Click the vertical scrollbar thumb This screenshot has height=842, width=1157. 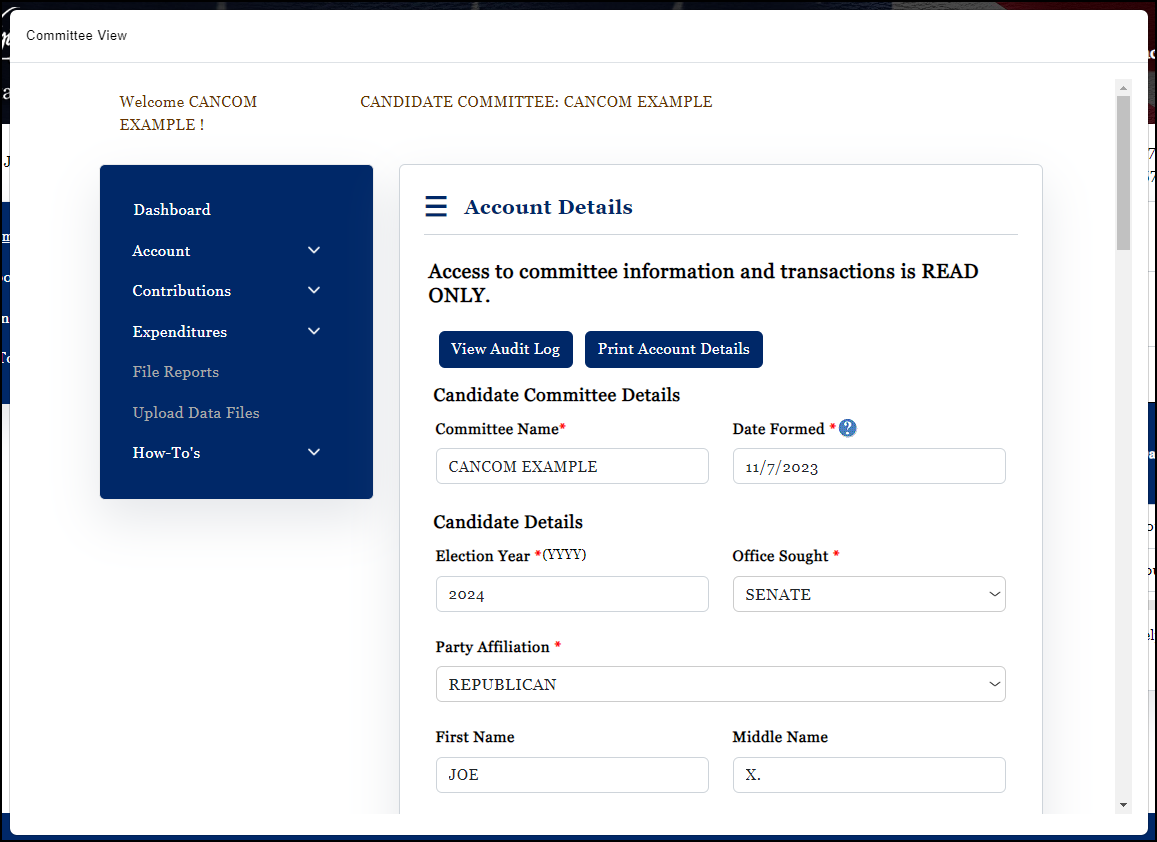1123,170
